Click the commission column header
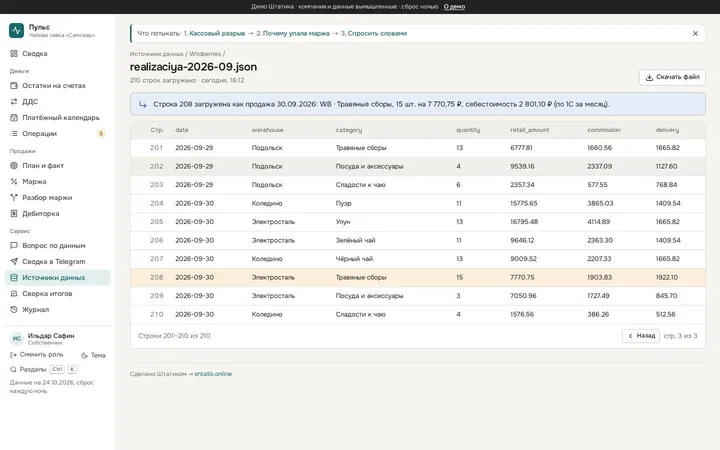This screenshot has width=720, height=450. (x=603, y=130)
